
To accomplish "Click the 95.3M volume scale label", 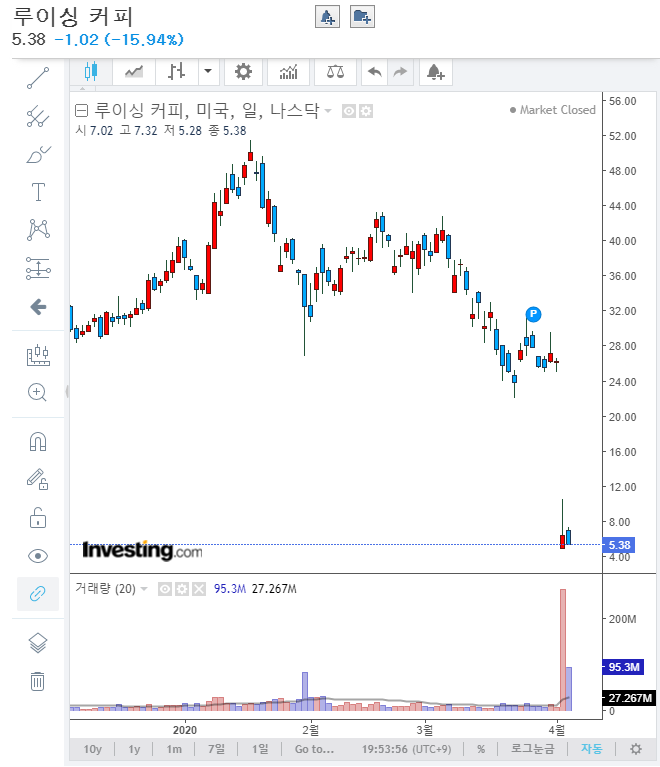I will click(x=623, y=667).
